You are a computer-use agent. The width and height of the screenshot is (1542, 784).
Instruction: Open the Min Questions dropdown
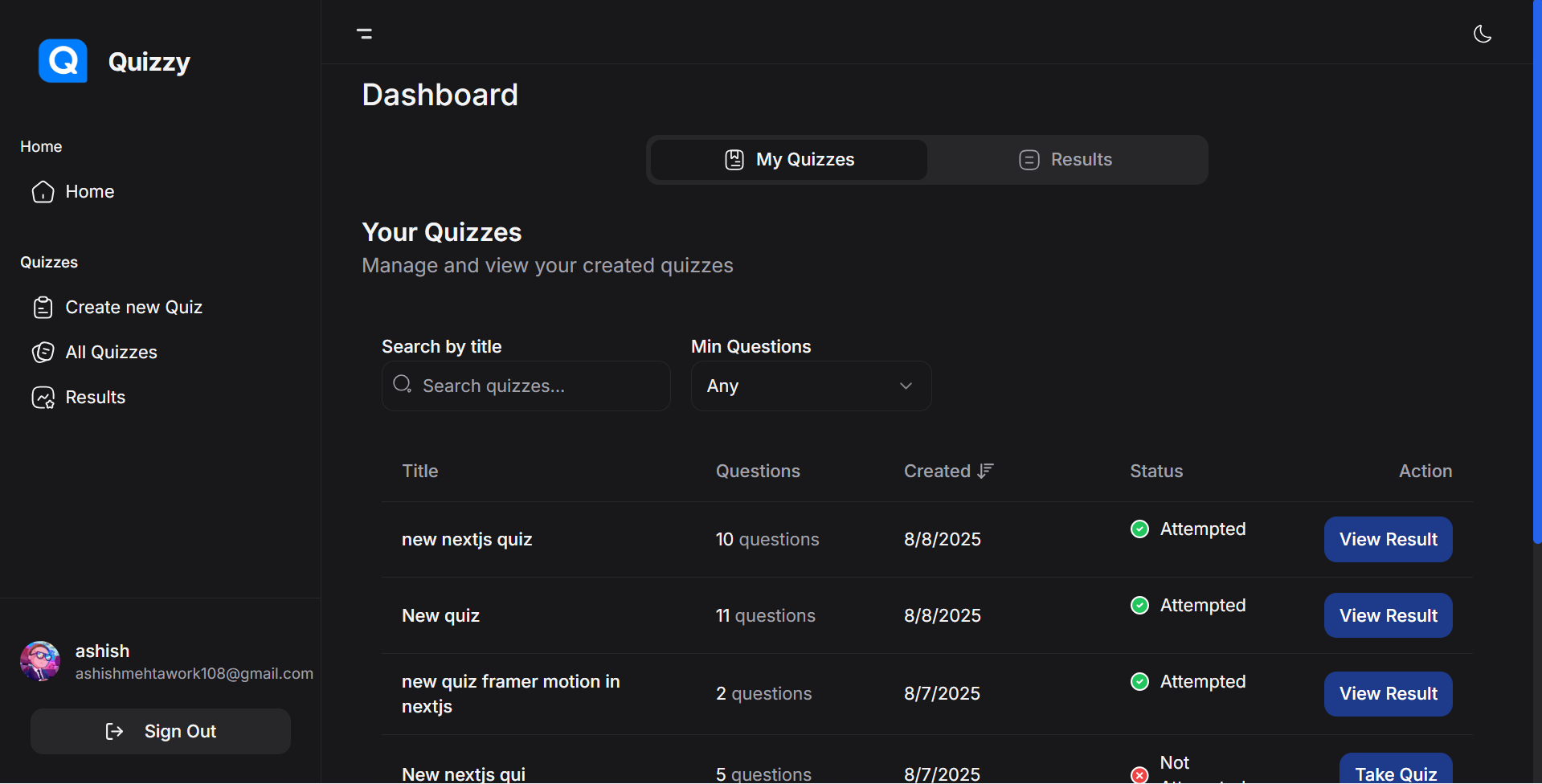[810, 386]
